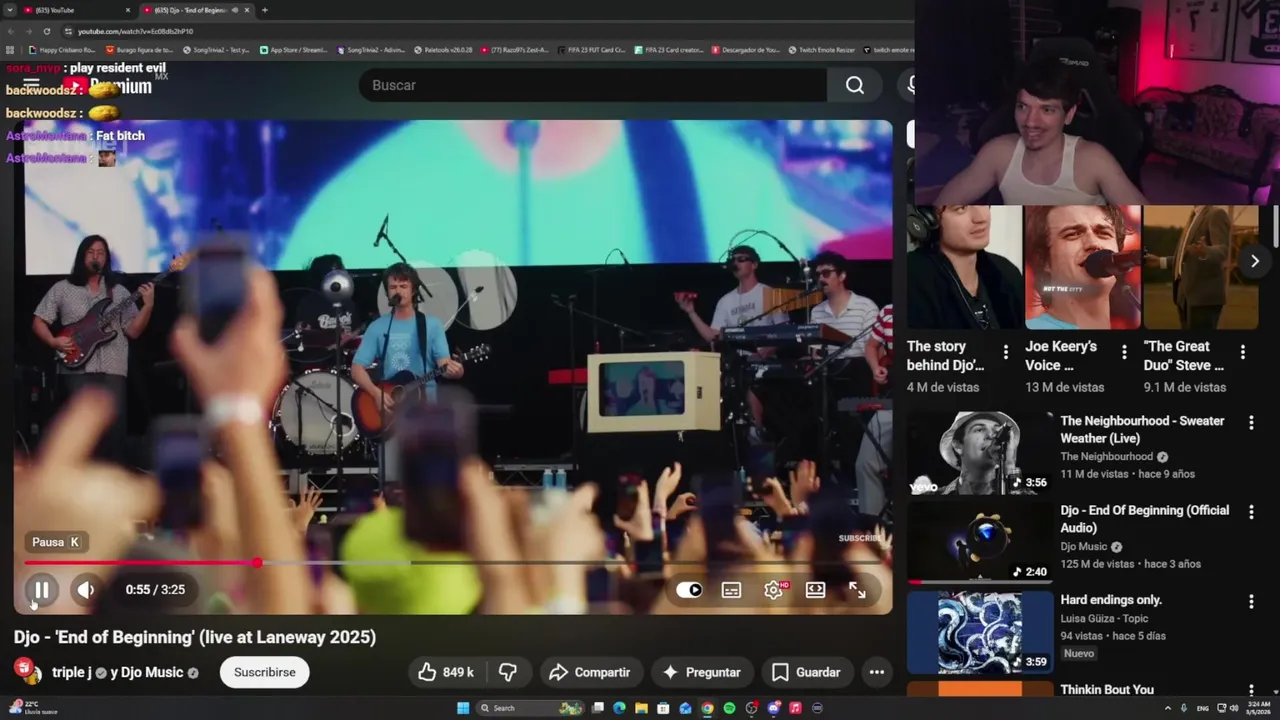Open options for "Hard endings only." video
Image resolution: width=1280 pixels, height=720 pixels.
point(1251,602)
